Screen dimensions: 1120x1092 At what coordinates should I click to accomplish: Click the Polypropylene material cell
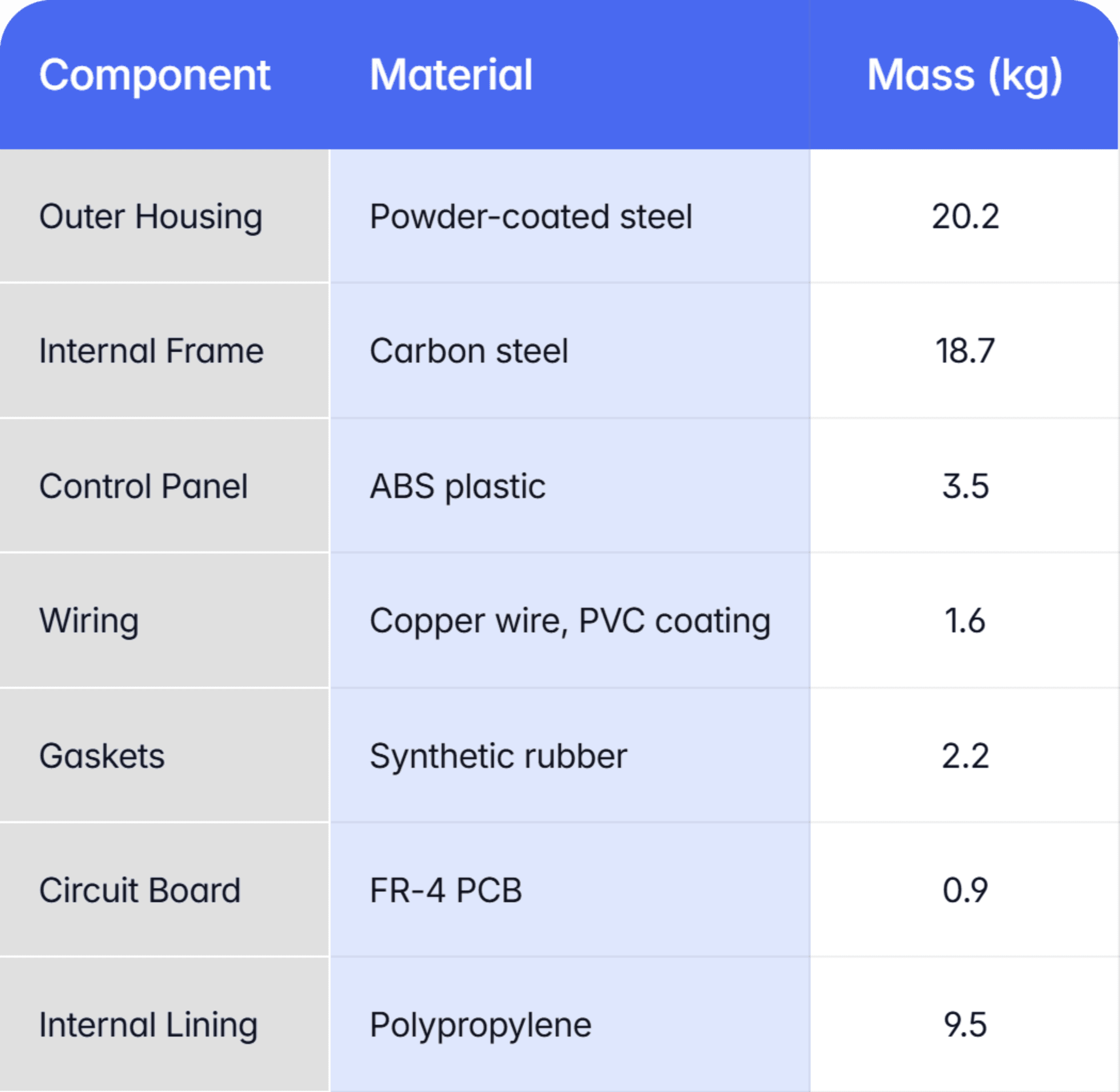coord(570,1025)
